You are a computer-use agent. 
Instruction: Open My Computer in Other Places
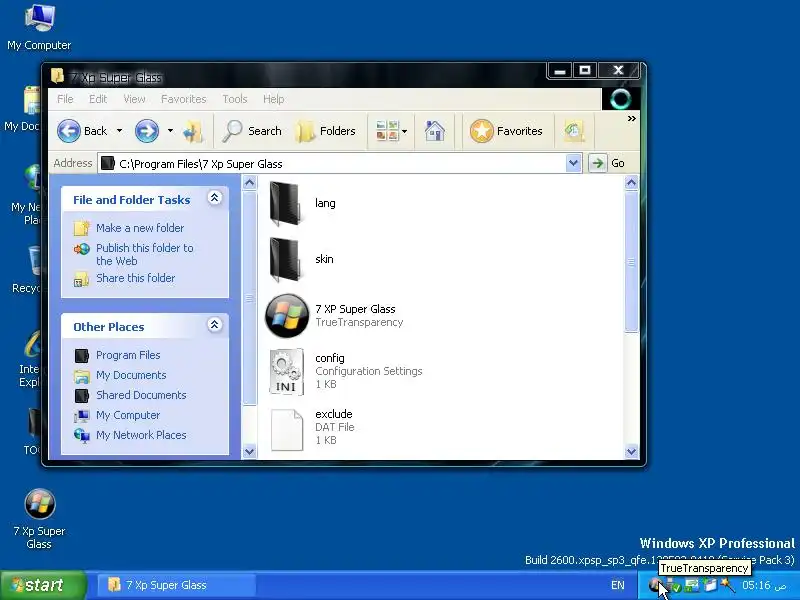point(128,415)
